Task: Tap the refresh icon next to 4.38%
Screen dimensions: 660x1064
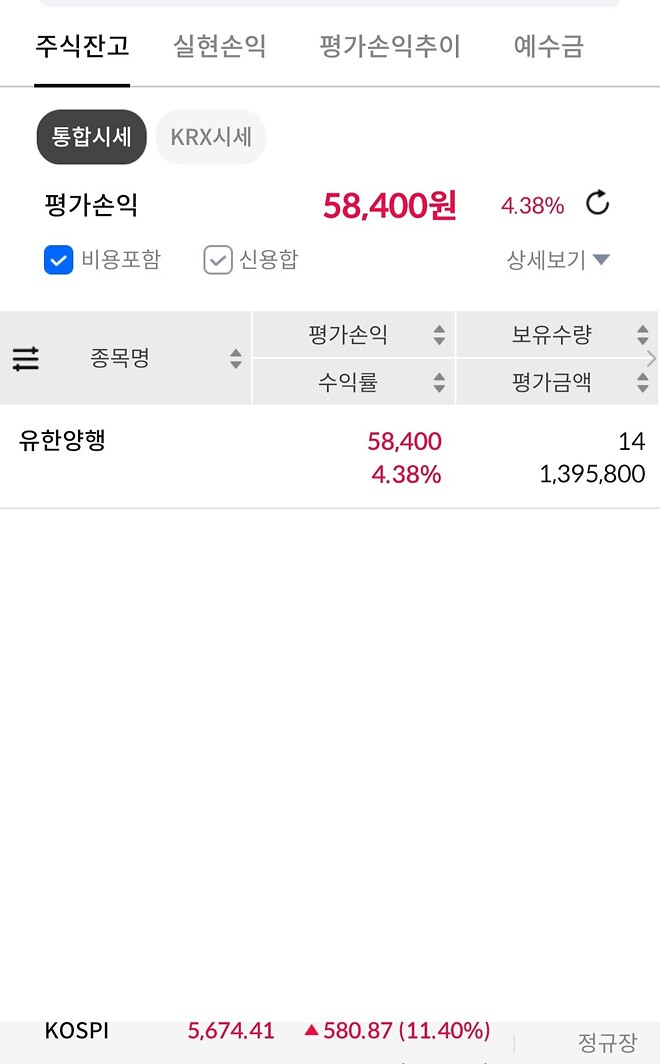Action: 597,202
